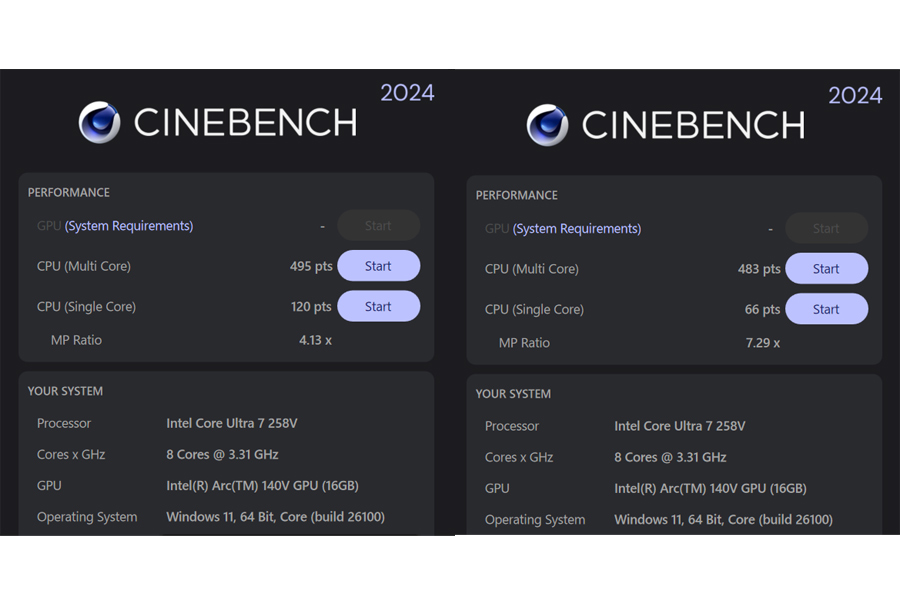Click the 2024 version label, right window
The height and width of the screenshot is (600, 900).
coord(855,96)
